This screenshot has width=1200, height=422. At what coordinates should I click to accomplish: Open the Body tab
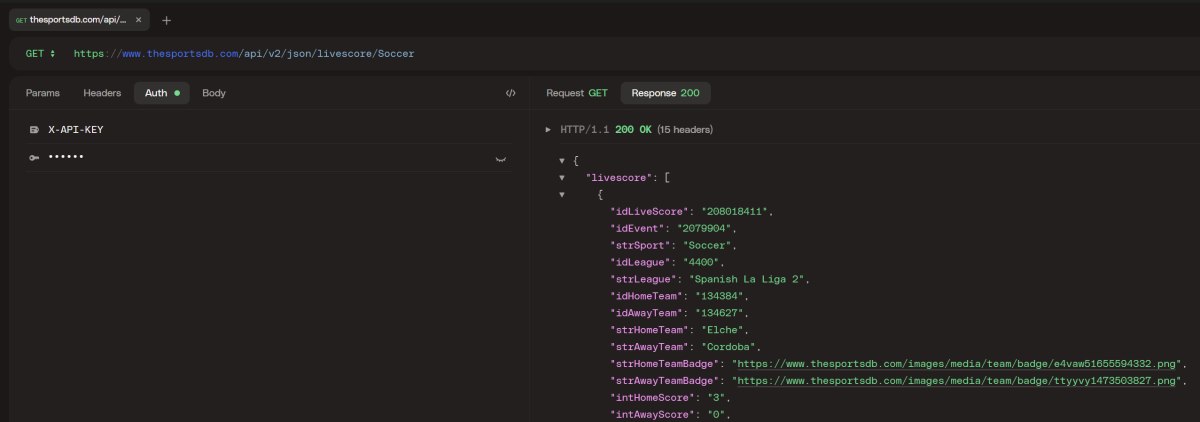(214, 93)
